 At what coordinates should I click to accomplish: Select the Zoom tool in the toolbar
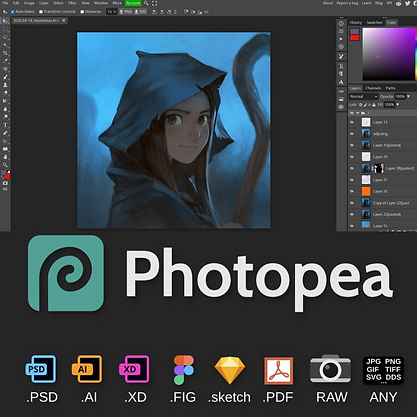point(5,165)
